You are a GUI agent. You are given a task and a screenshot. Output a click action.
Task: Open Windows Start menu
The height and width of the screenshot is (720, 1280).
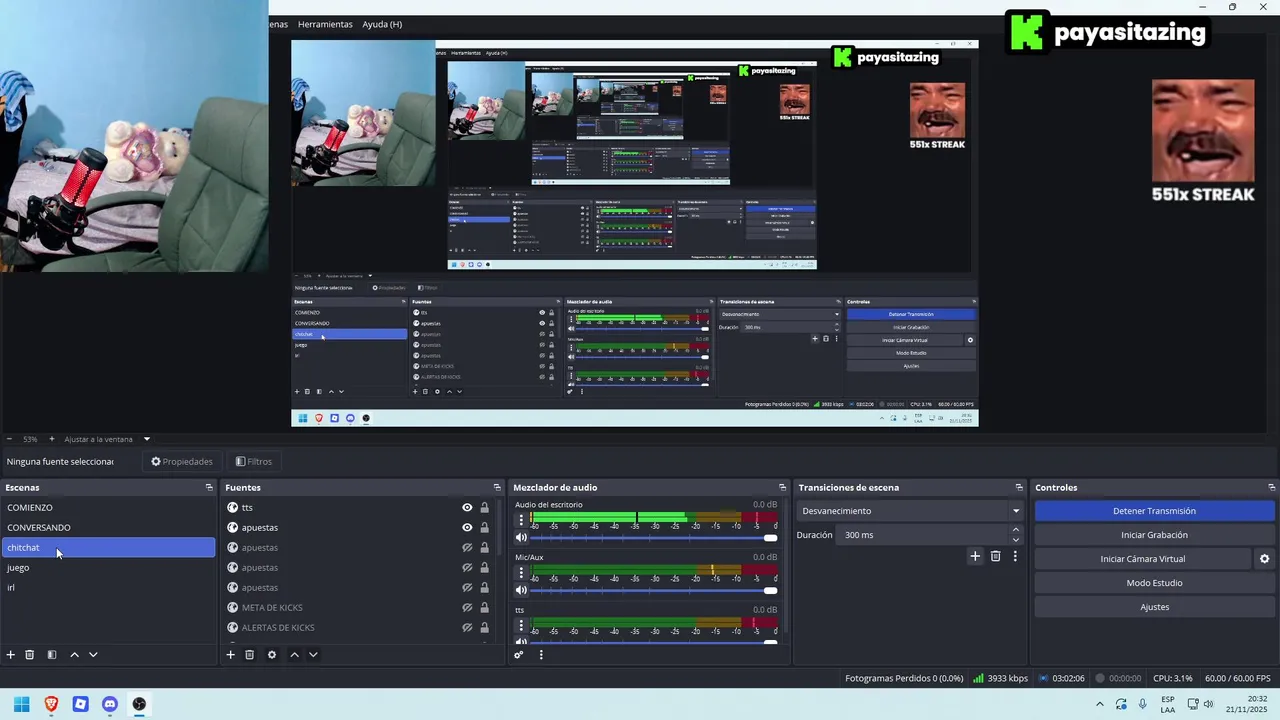[21, 704]
